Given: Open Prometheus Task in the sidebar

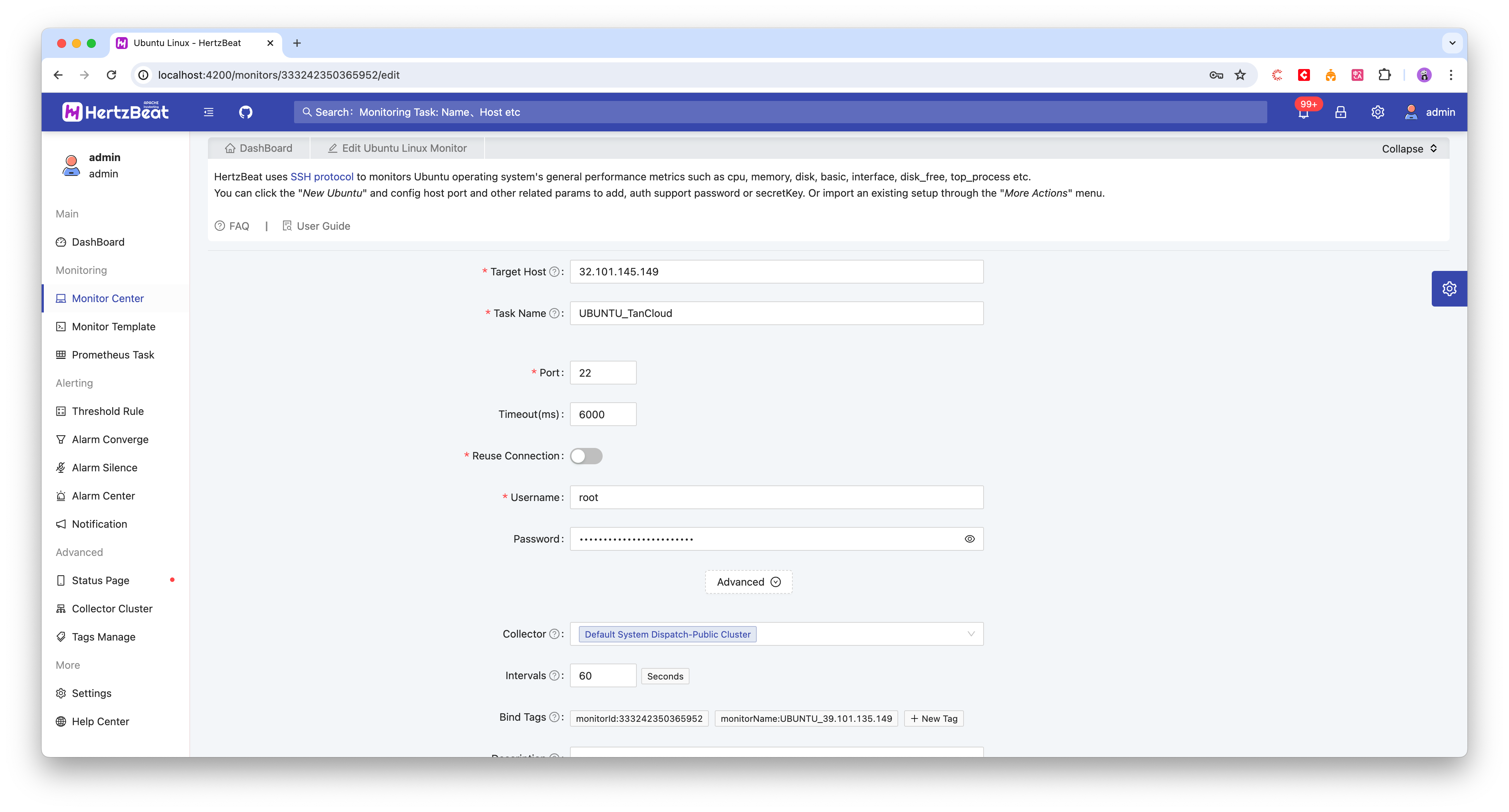Looking at the screenshot, I should (x=116, y=355).
